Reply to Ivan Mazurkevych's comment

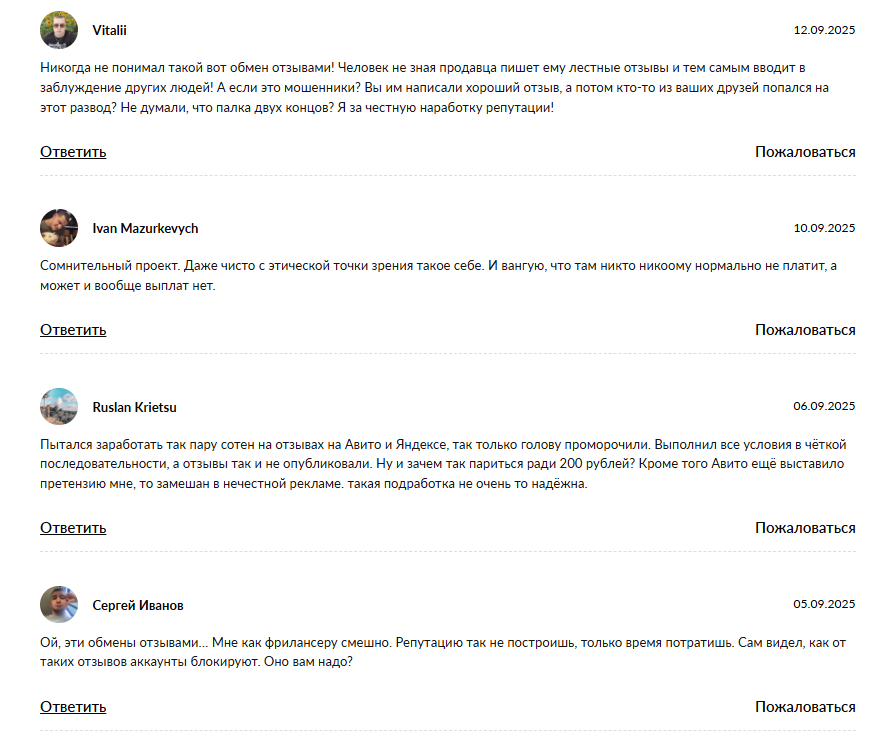point(73,330)
